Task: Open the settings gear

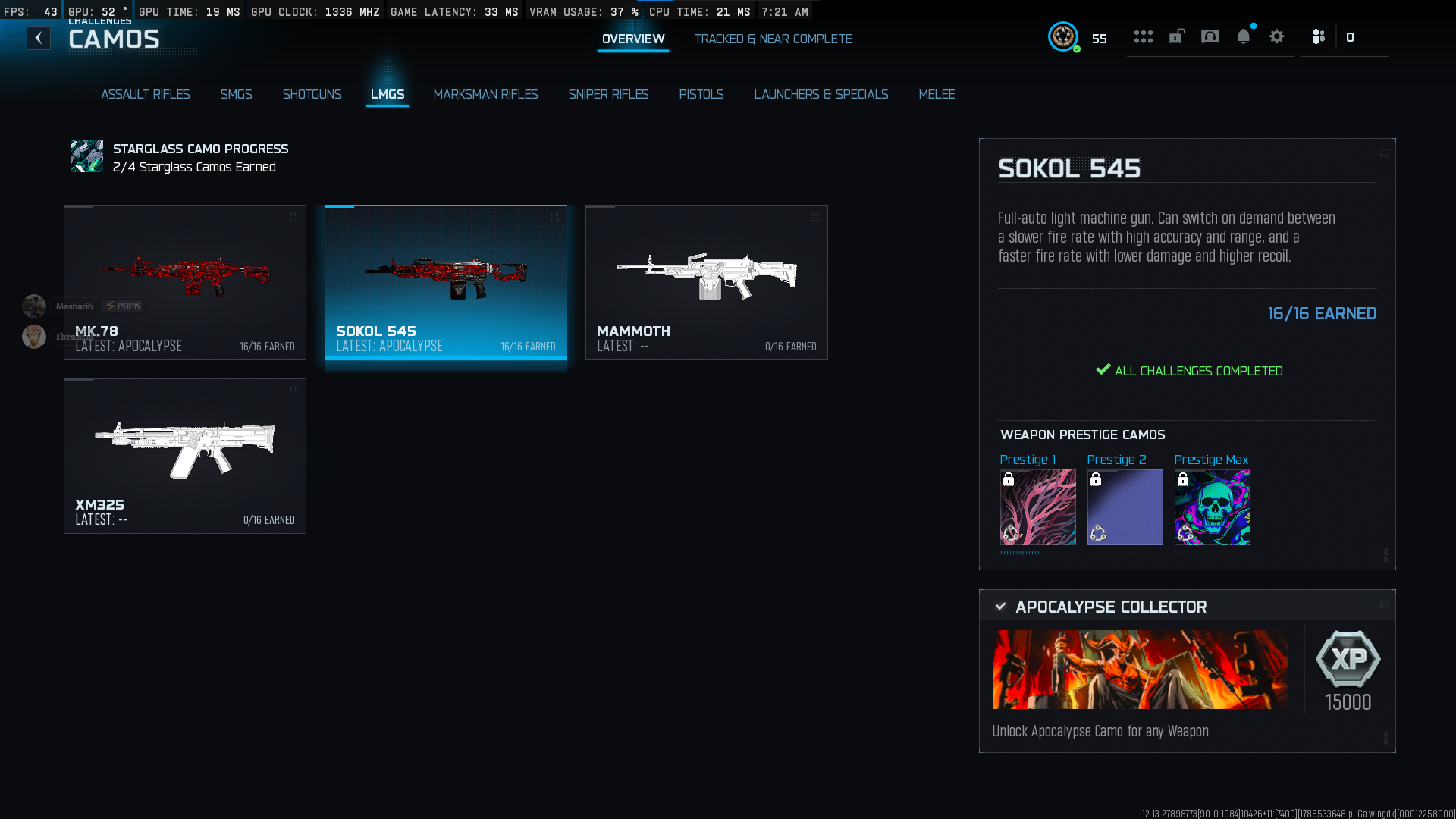Action: tap(1277, 36)
